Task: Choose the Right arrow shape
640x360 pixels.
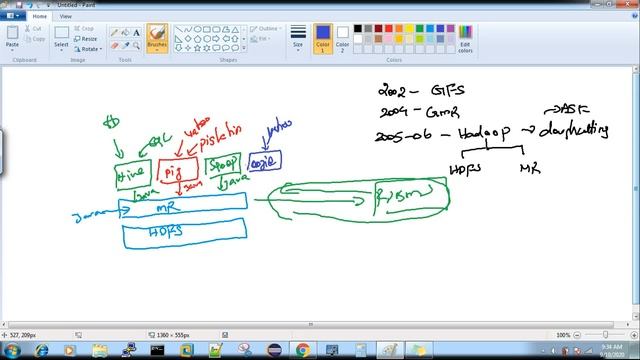Action: tap(216, 39)
